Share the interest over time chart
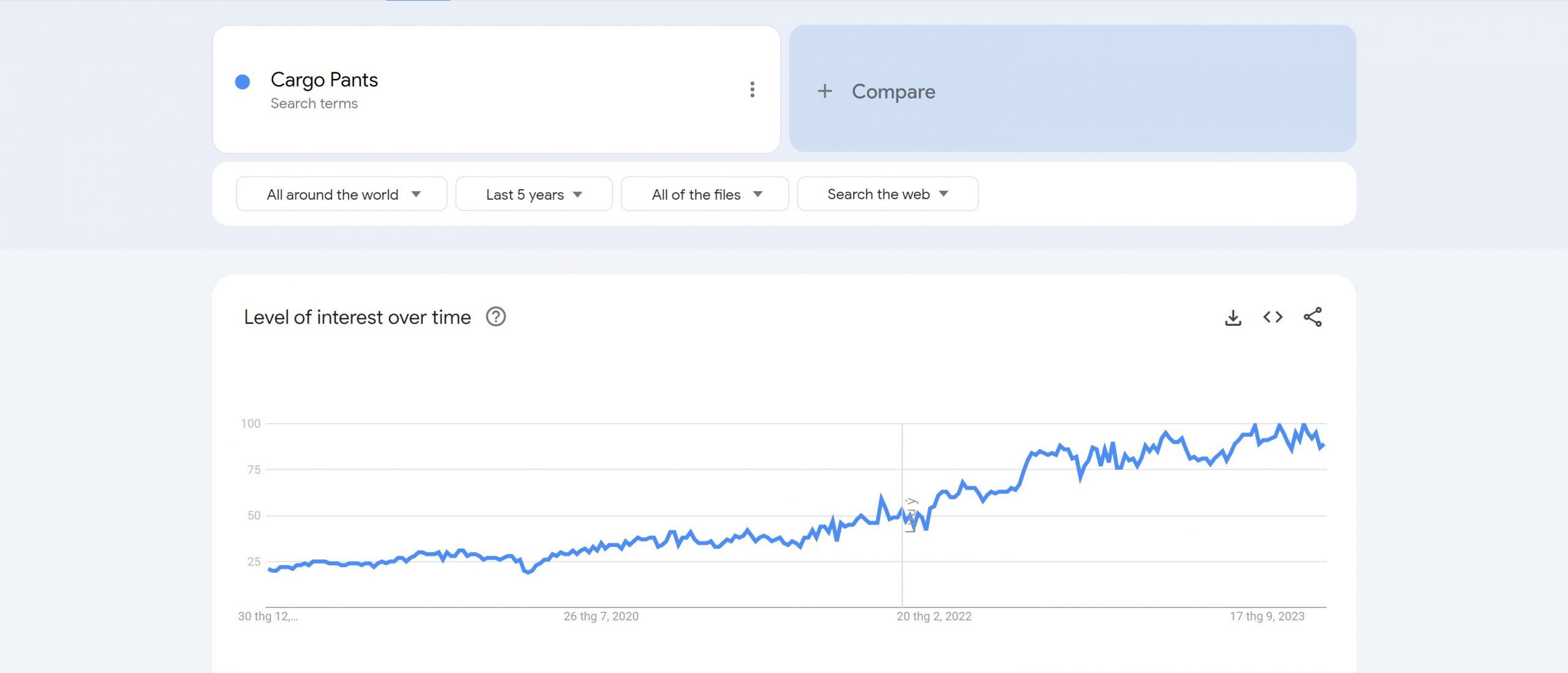 (x=1313, y=317)
